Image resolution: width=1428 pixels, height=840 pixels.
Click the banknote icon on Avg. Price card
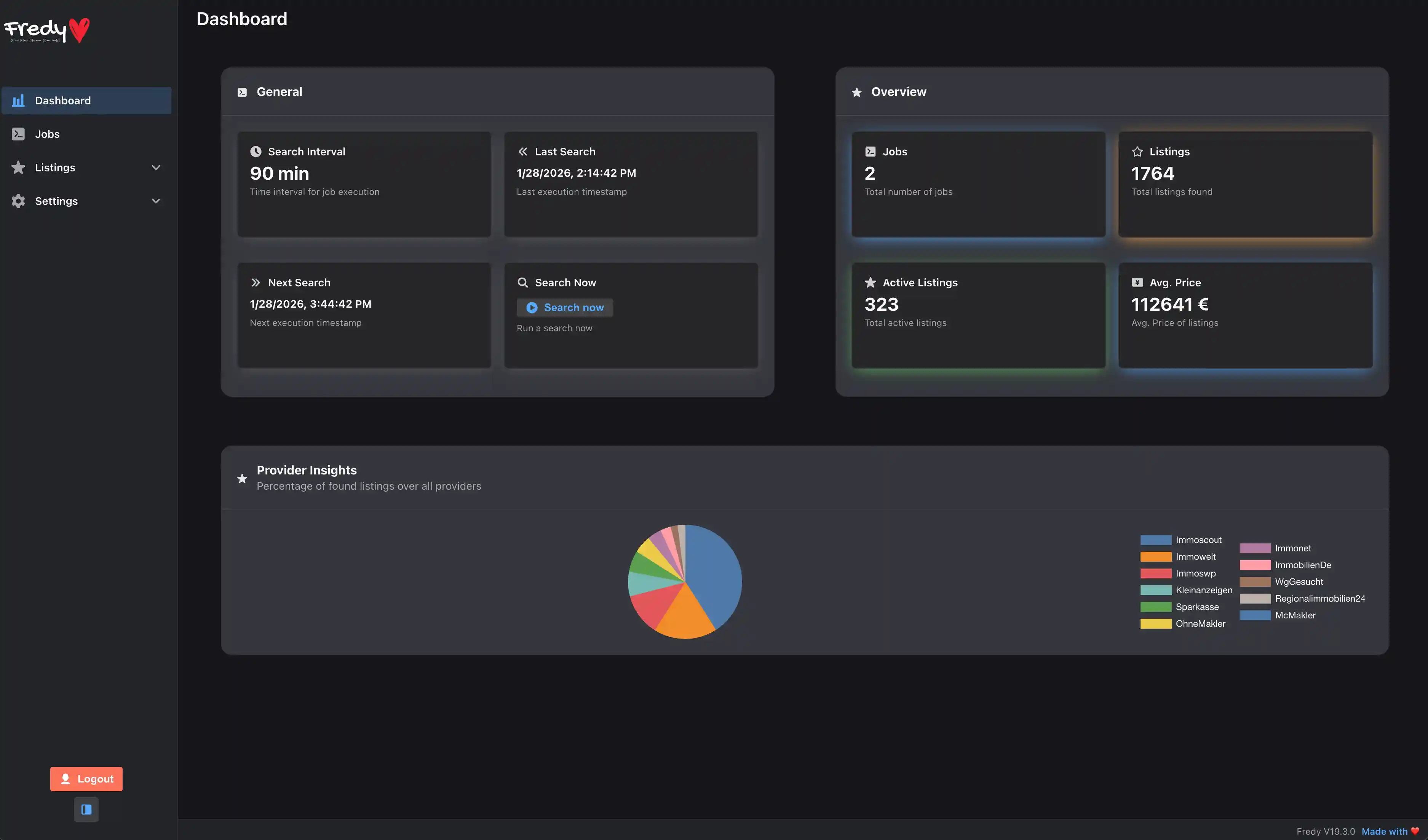(x=1137, y=282)
